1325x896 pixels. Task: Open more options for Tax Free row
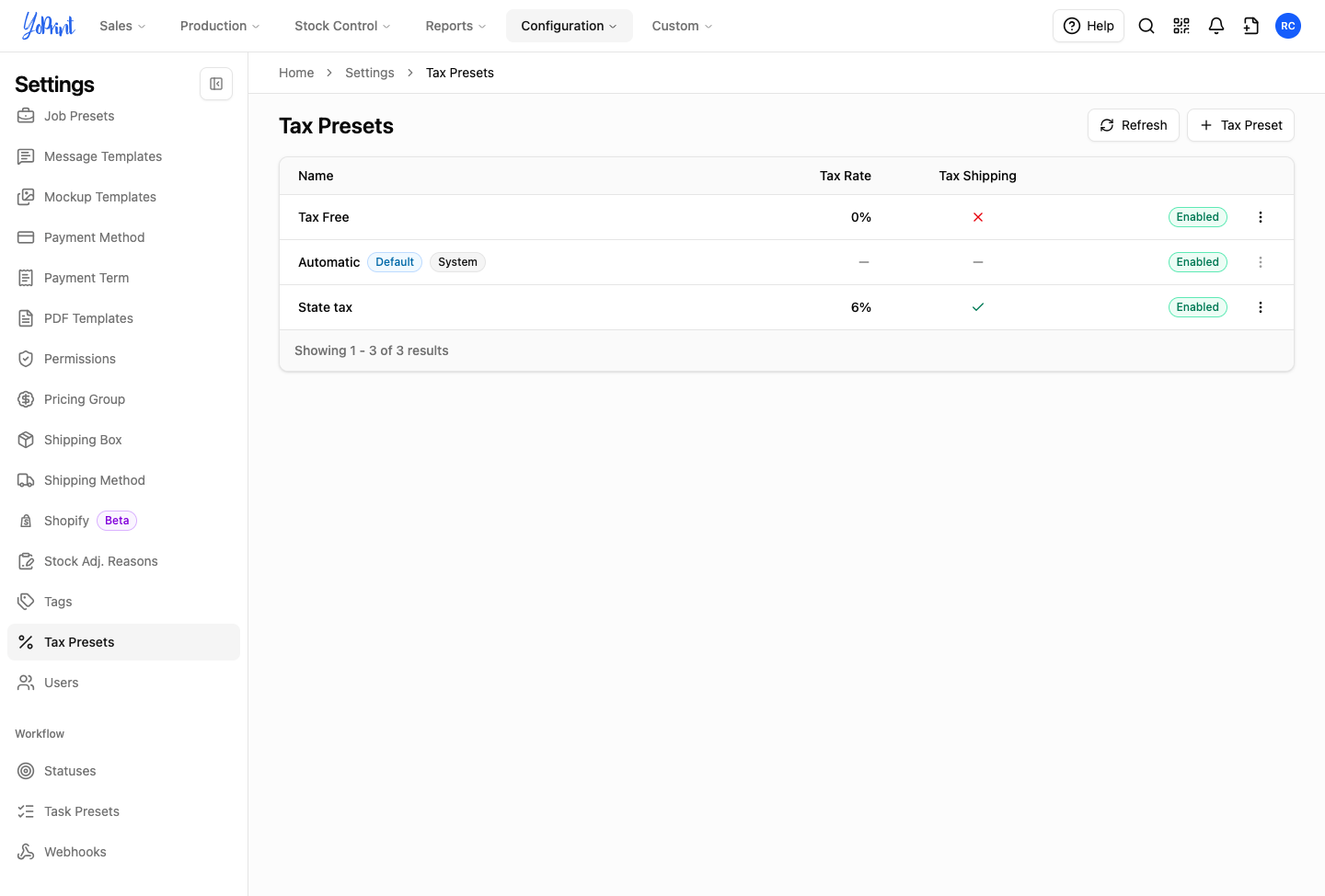(x=1261, y=217)
